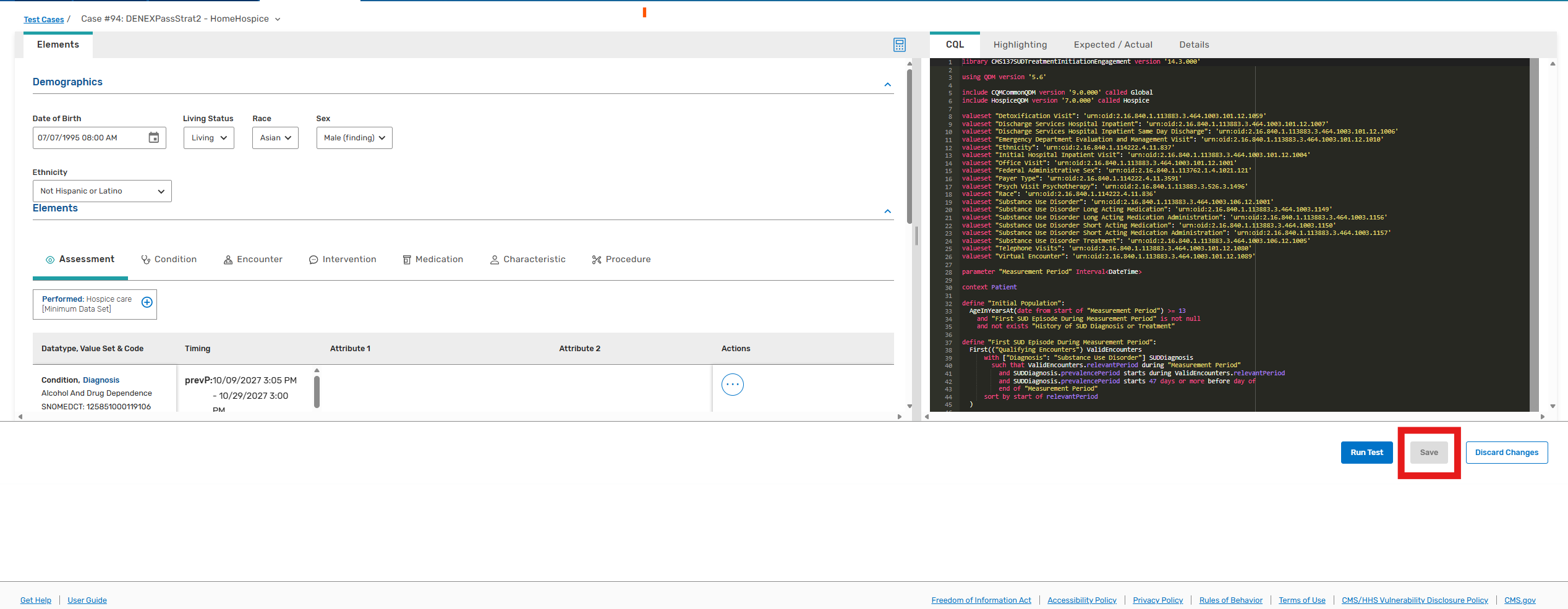Click the Discard Changes button
Screen dimensions: 1568x609
pyautogui.click(x=1506, y=453)
